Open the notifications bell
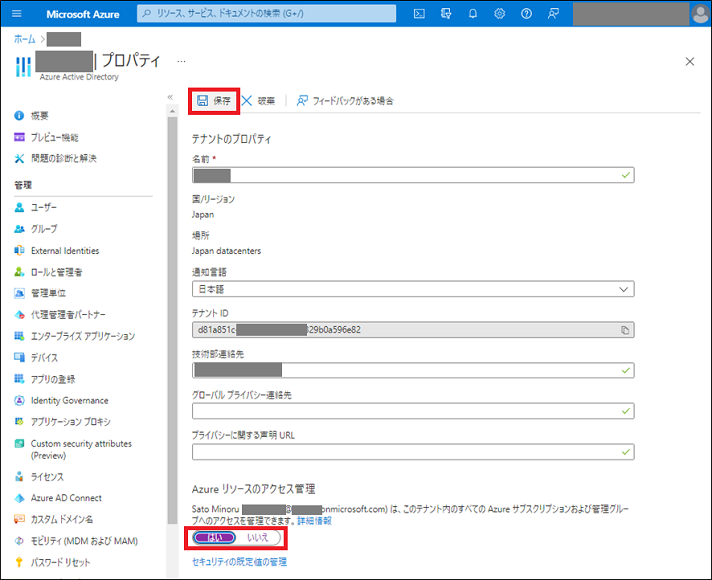The image size is (712, 580). [473, 14]
